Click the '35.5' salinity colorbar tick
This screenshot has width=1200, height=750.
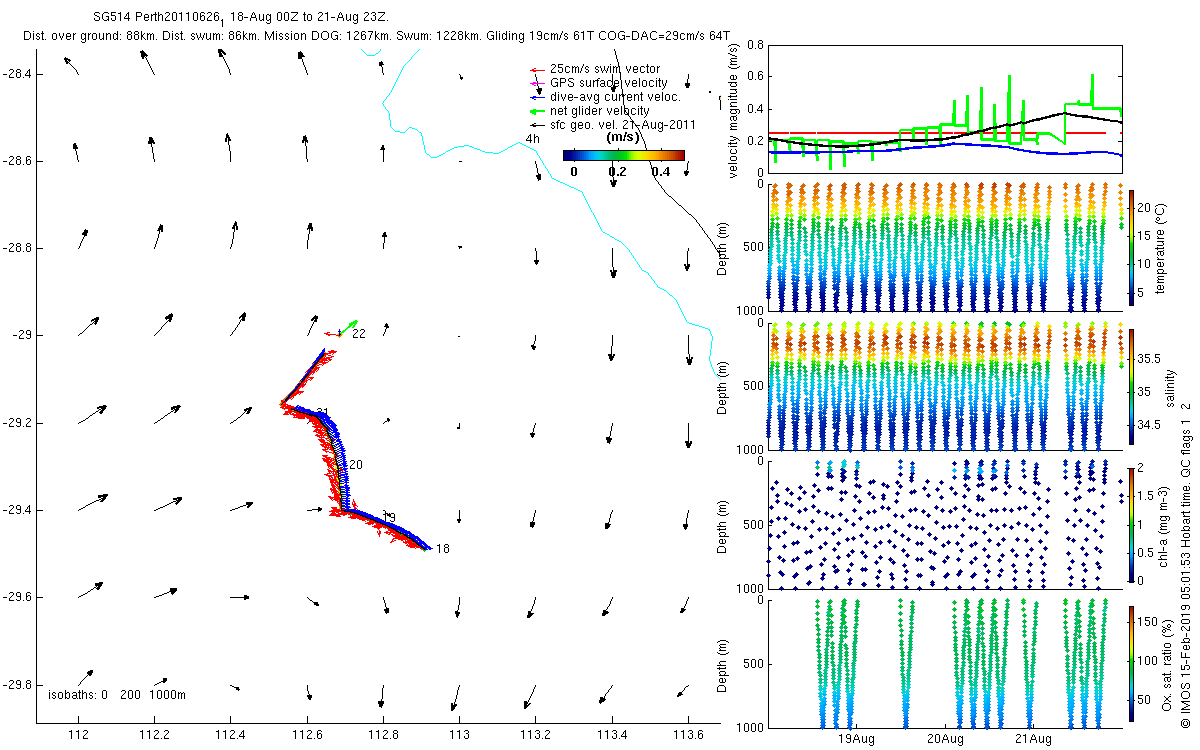[1148, 358]
